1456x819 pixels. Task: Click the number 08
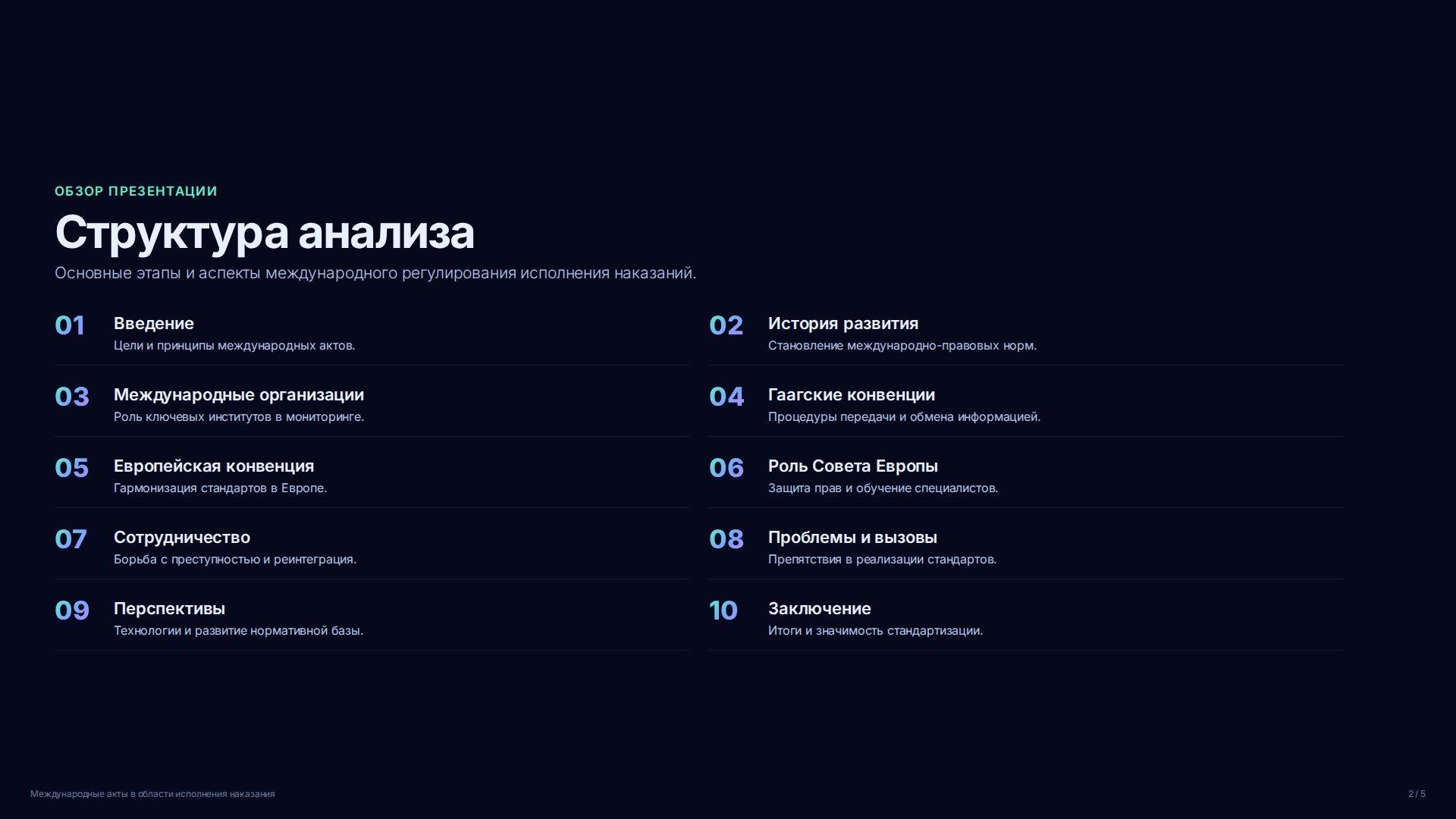[726, 539]
